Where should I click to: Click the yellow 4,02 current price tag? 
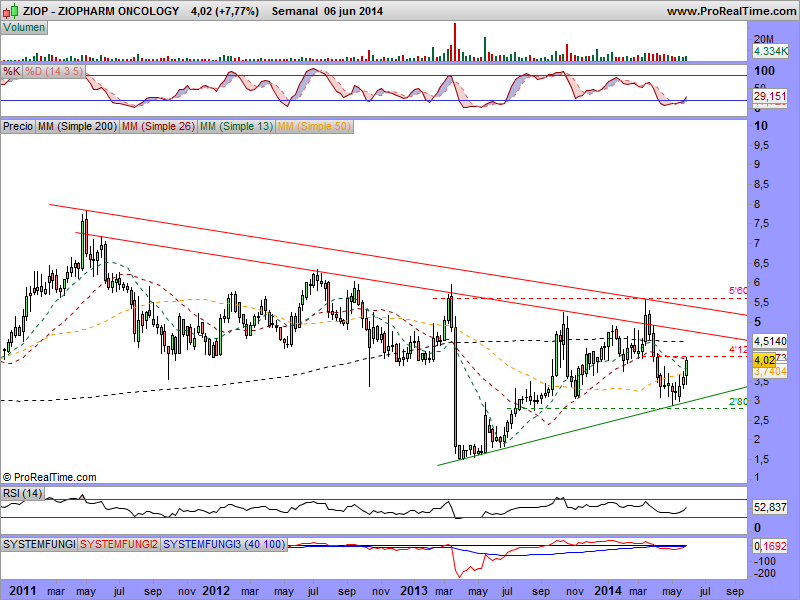pyautogui.click(x=764, y=360)
